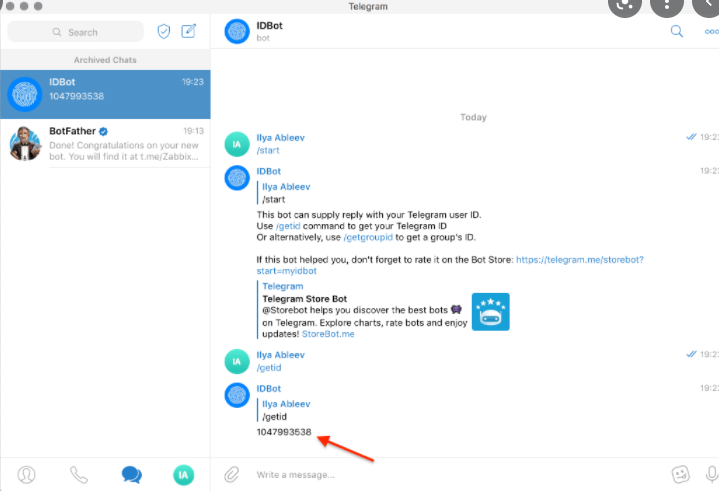719x491 pixels.
Task: Open the privacy shield icon
Action: coord(164,31)
